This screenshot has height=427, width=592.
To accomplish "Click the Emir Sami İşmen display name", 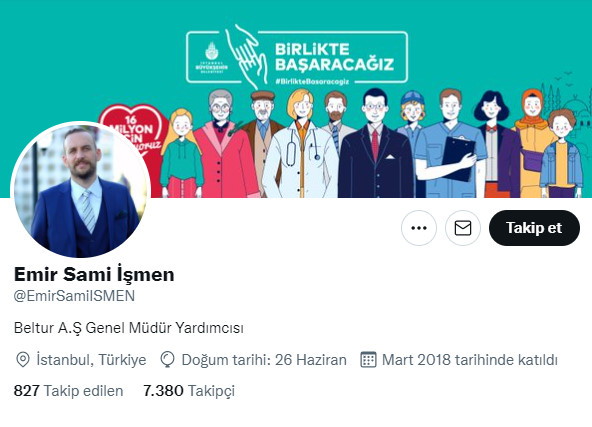I will (x=94, y=274).
